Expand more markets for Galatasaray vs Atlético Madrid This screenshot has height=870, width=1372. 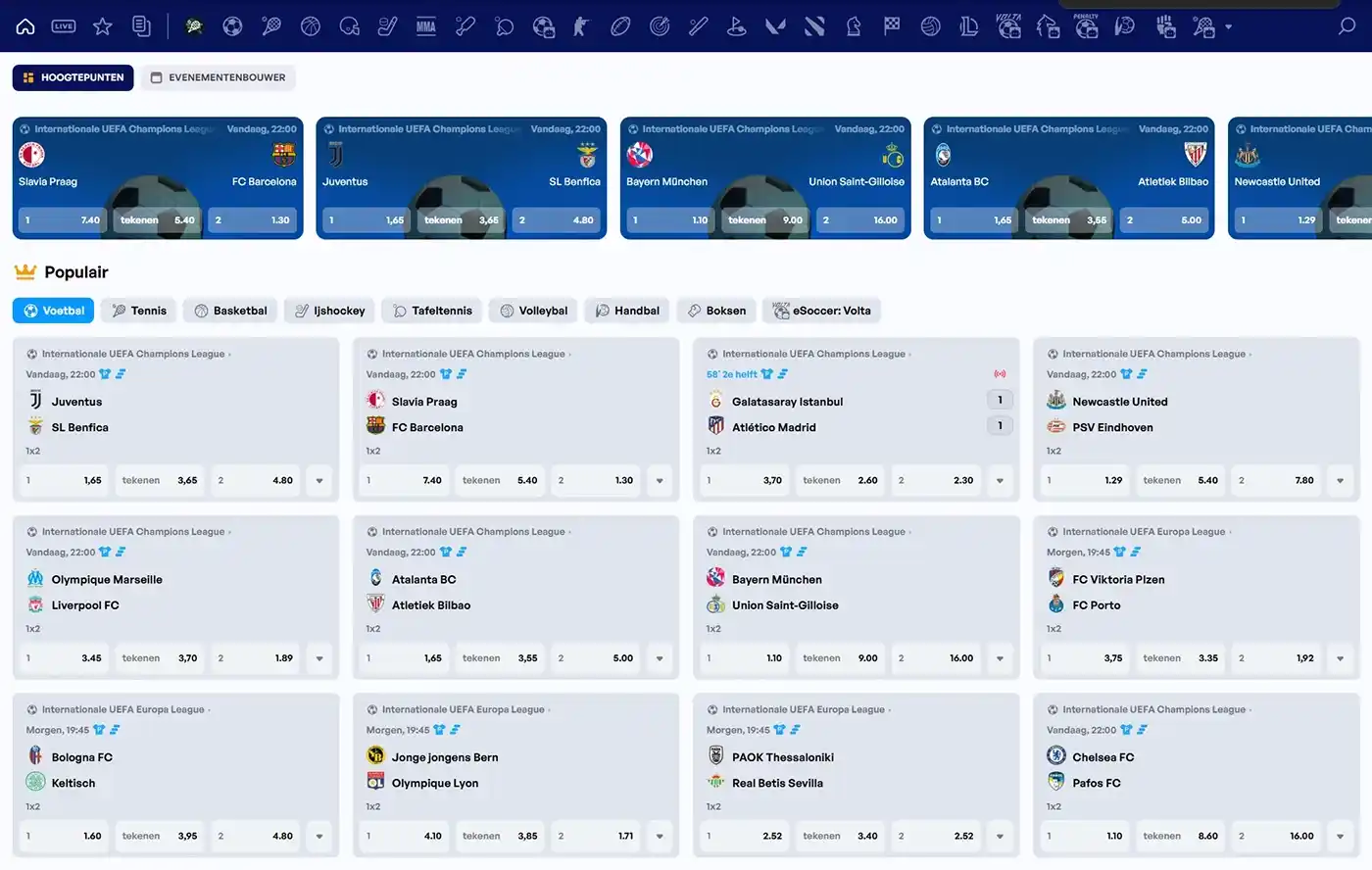click(x=1000, y=481)
